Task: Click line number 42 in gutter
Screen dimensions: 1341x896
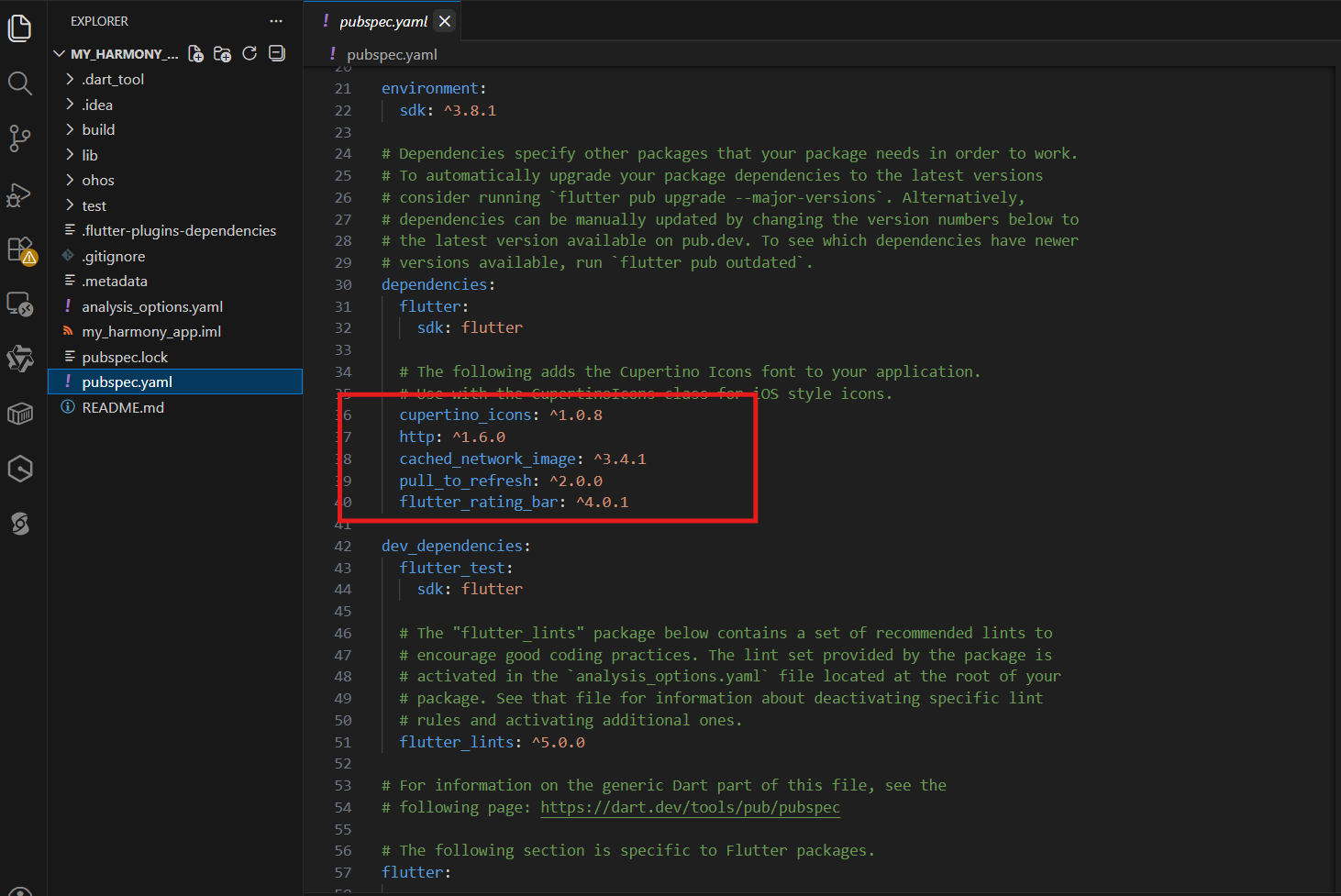Action: (342, 546)
